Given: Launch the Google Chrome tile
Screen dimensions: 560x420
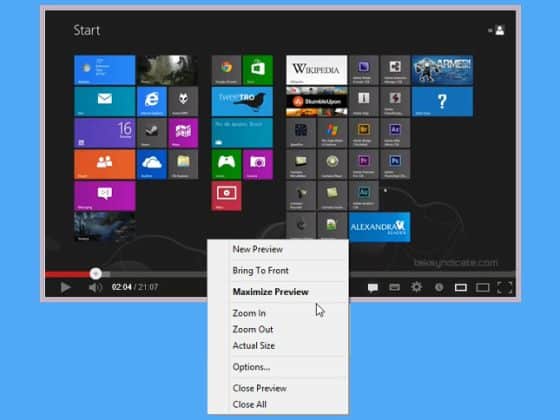Looking at the screenshot, I should tap(226, 70).
